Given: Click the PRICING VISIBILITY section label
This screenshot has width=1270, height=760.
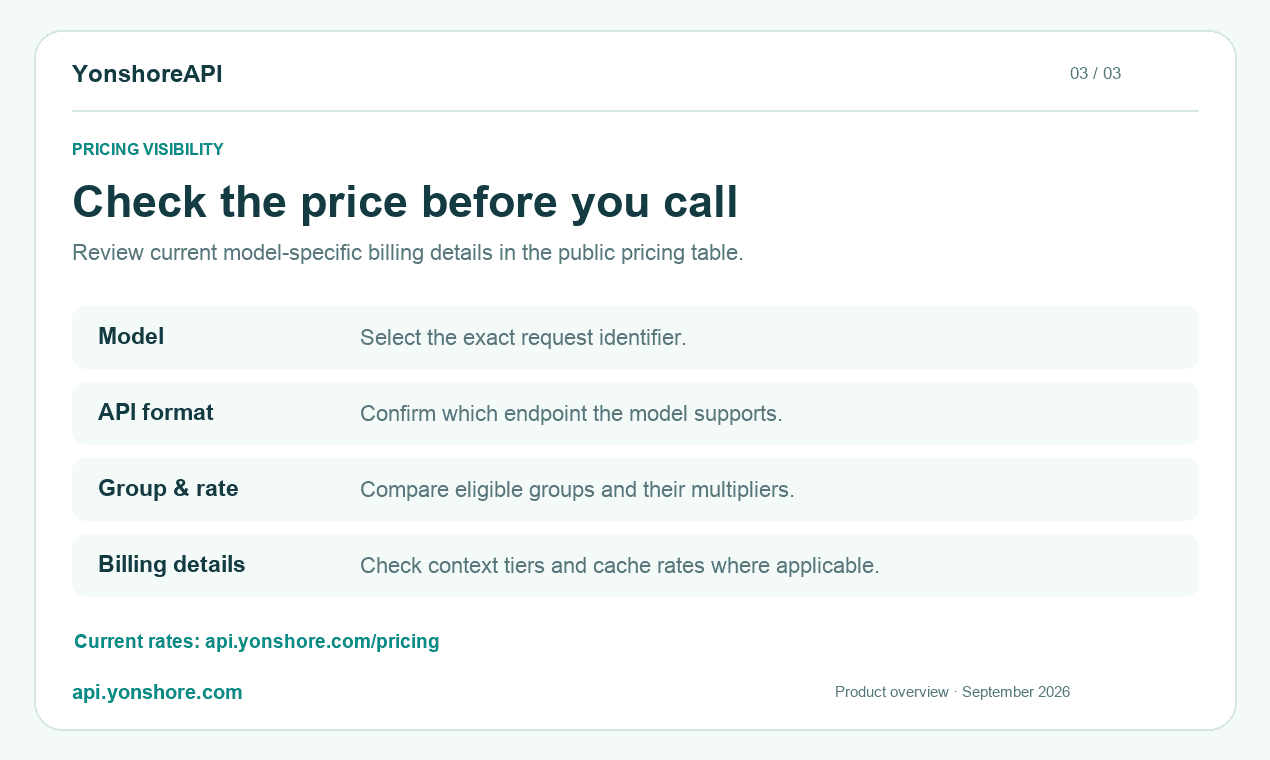Looking at the screenshot, I should (148, 149).
